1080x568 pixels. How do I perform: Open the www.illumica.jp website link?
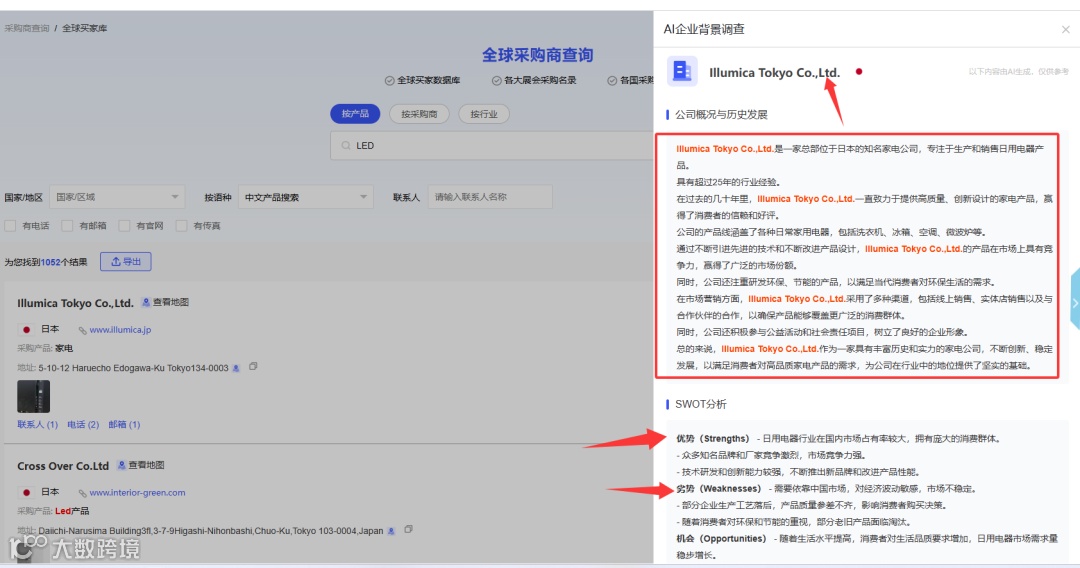click(x=121, y=330)
